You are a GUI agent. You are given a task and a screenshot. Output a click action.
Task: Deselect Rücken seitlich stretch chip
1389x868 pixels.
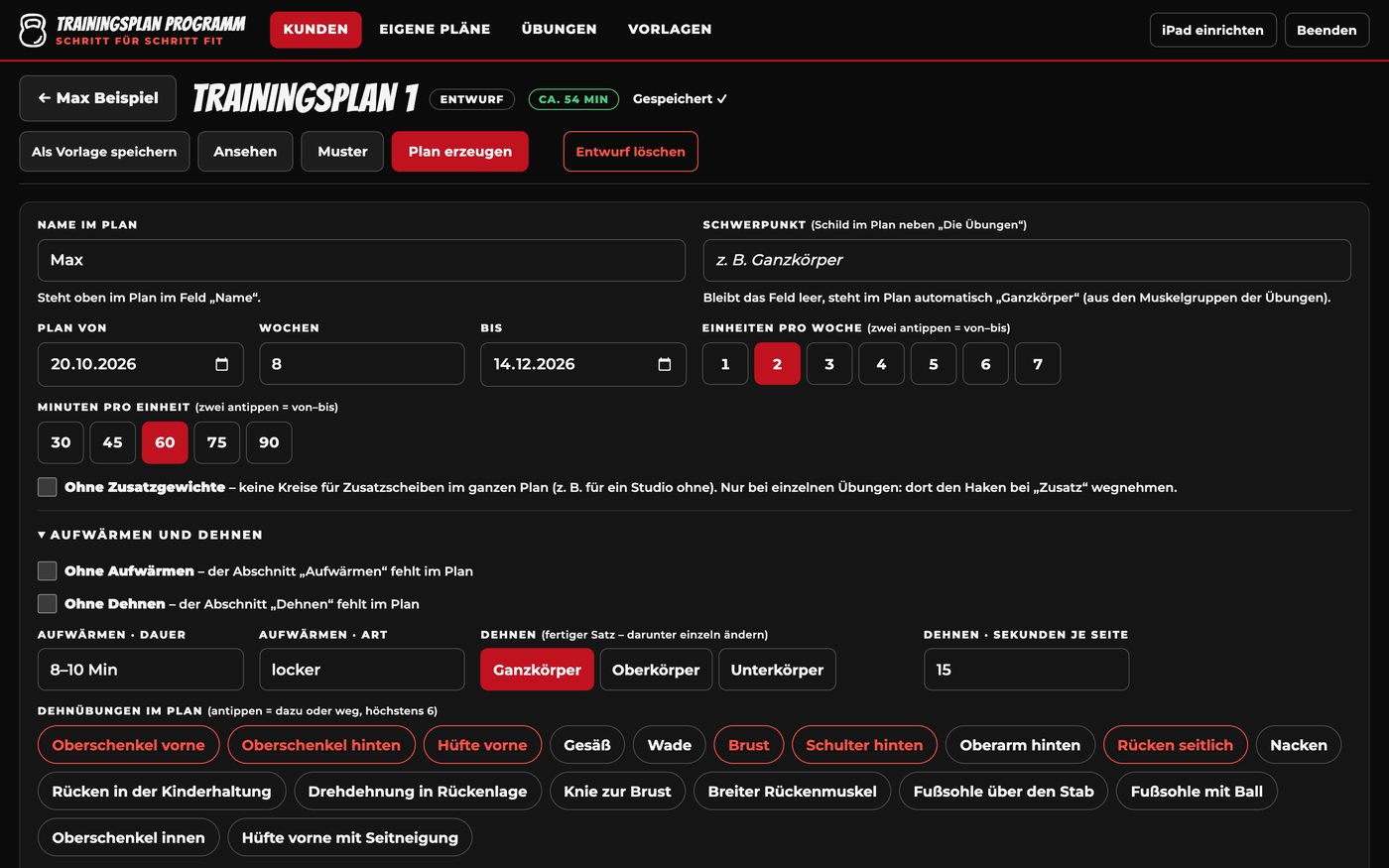pyautogui.click(x=1176, y=745)
